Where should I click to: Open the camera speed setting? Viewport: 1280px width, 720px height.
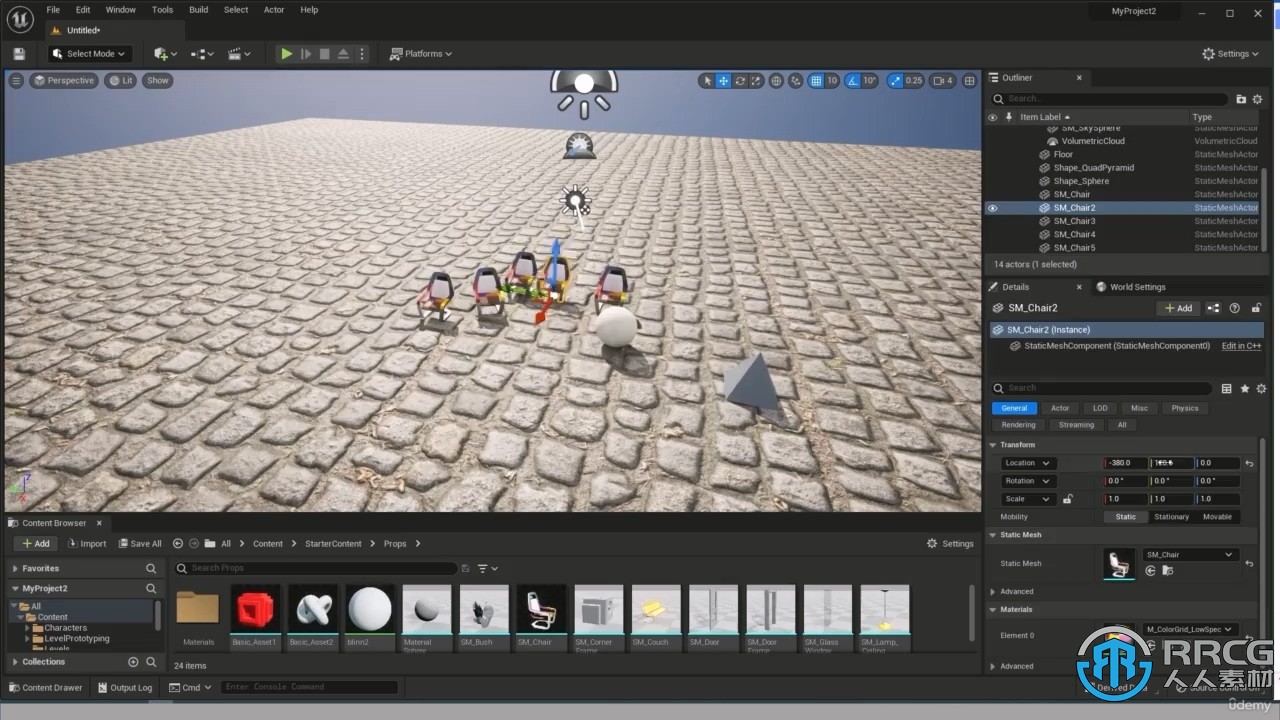[x=943, y=81]
